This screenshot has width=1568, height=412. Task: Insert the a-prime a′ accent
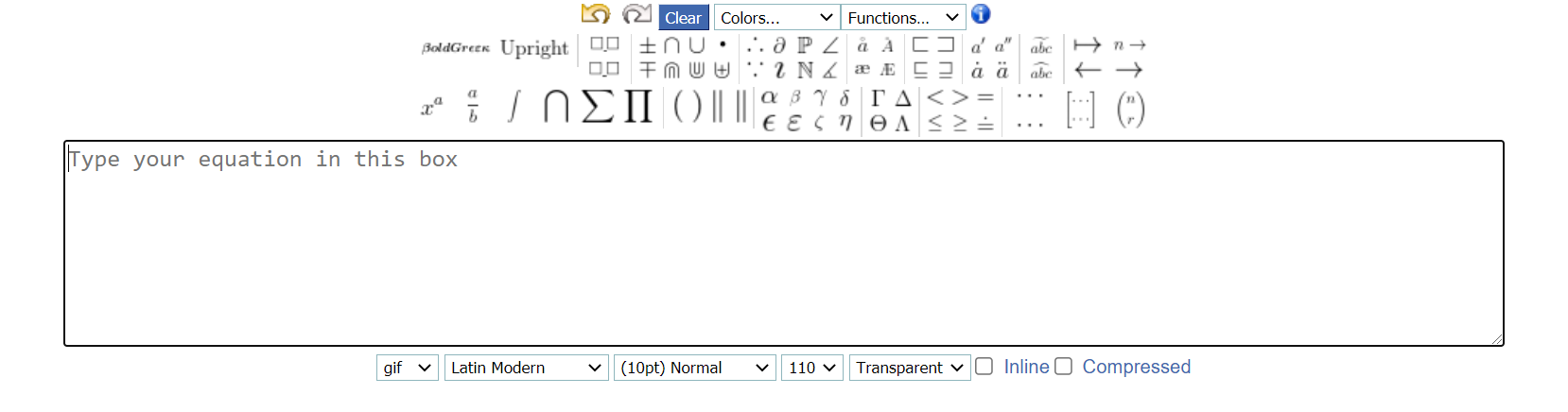pyautogui.click(x=978, y=45)
